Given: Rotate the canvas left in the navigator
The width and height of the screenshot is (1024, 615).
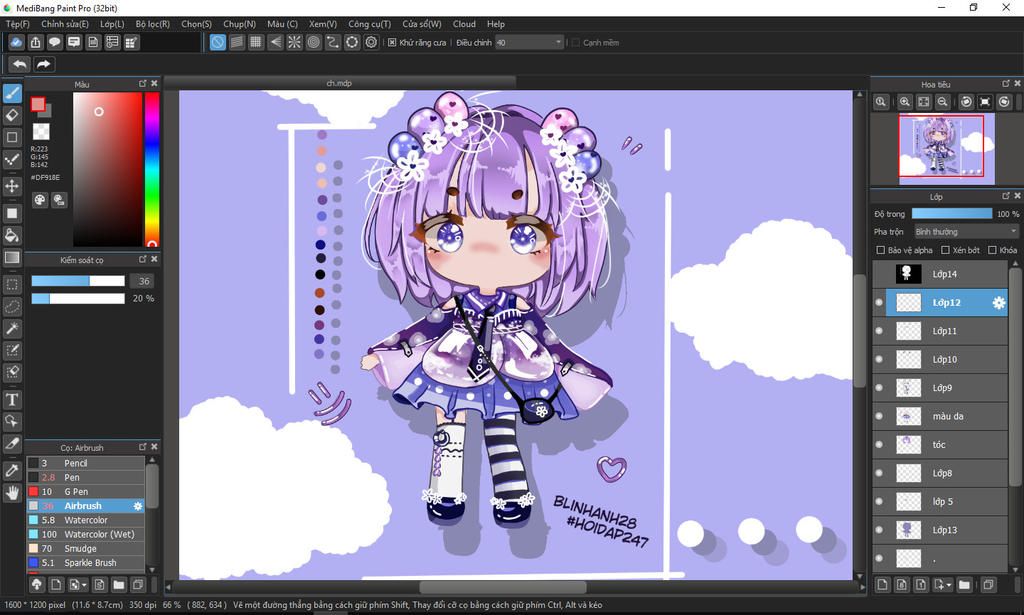Looking at the screenshot, I should click(966, 102).
